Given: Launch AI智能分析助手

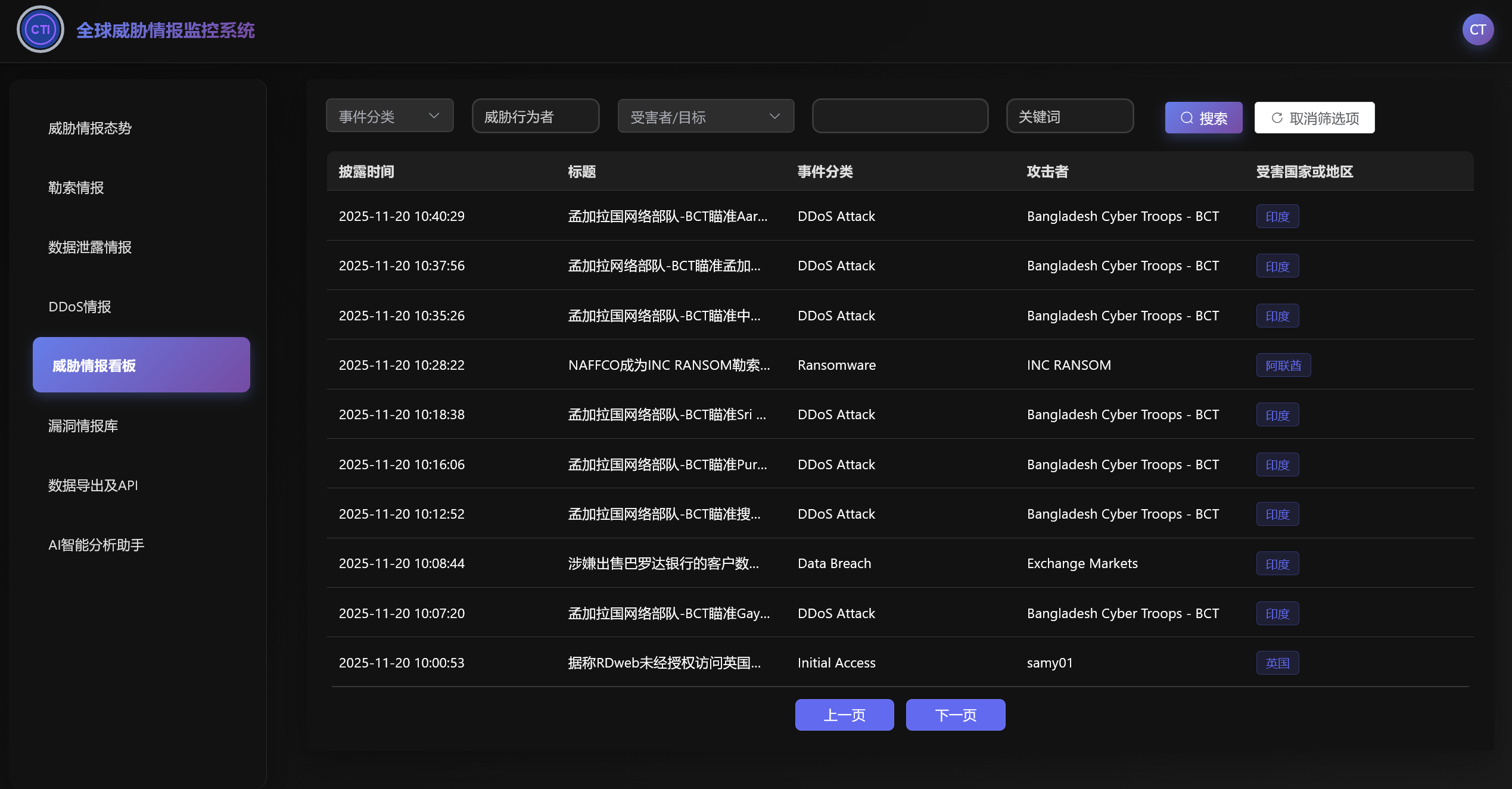Looking at the screenshot, I should tap(96, 544).
